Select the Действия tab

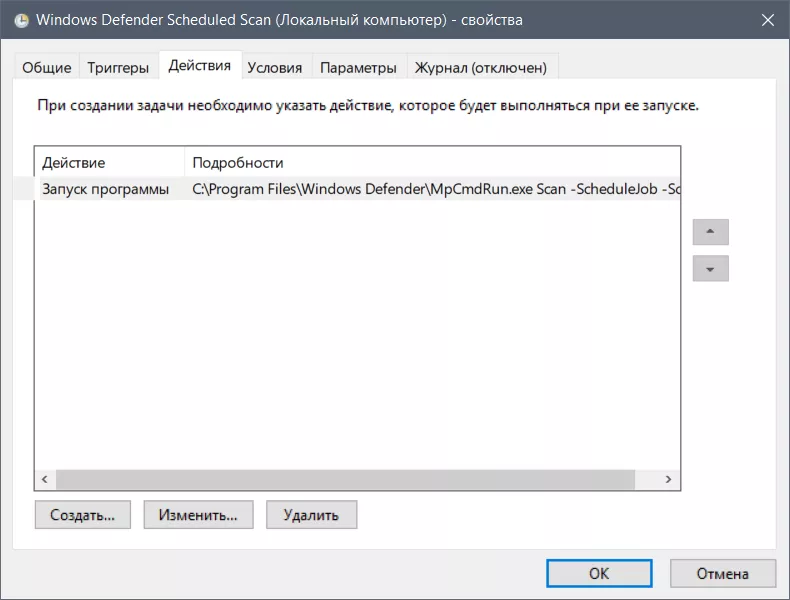(200, 65)
